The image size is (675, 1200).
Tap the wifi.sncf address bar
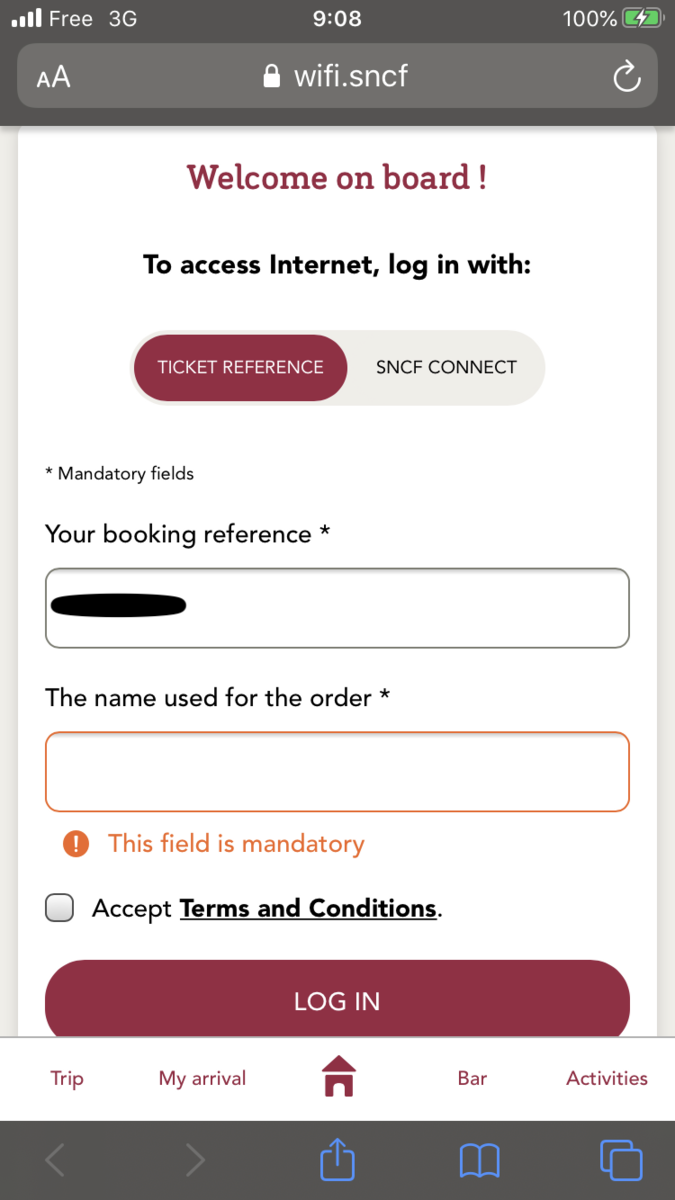point(337,77)
